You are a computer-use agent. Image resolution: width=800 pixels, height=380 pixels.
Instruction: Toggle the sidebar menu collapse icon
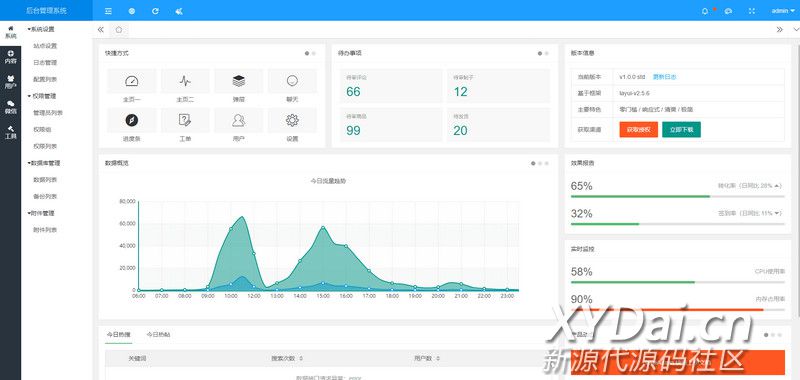click(108, 11)
